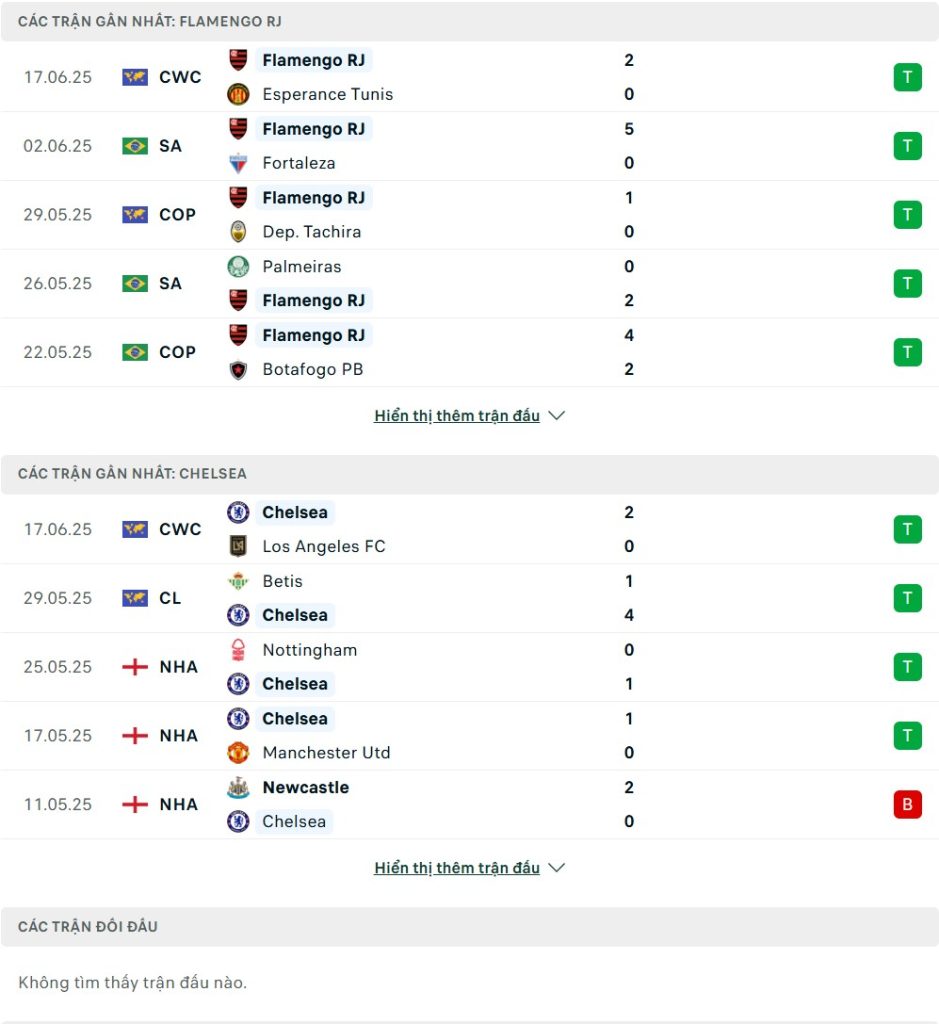Click the Brazil flag on 26.05.25 match
Viewport: 939px width, 1024px height.
point(135,283)
